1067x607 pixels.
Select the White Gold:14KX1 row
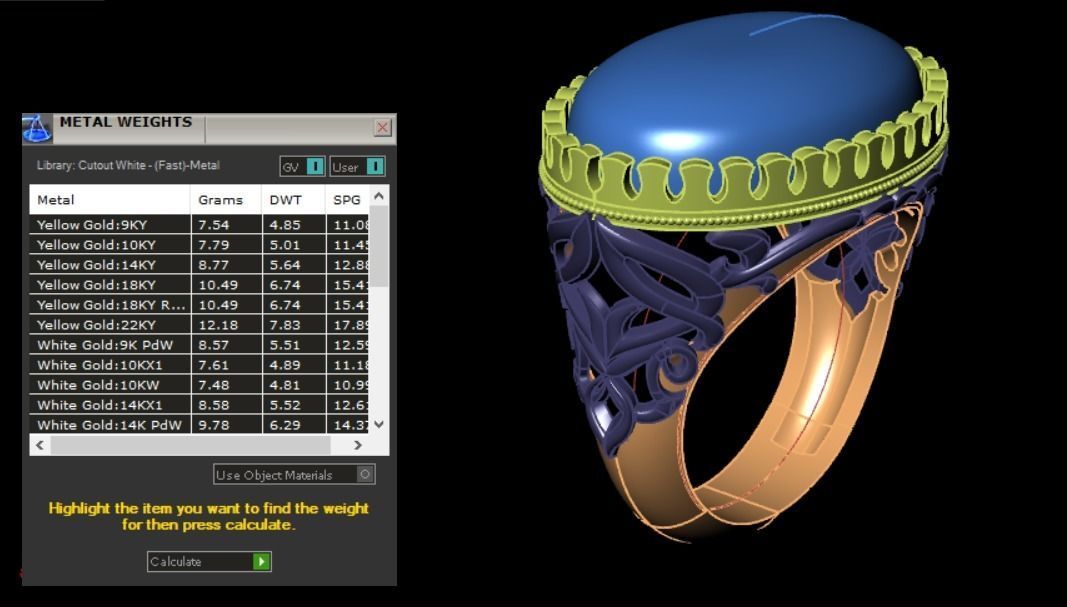(199, 405)
